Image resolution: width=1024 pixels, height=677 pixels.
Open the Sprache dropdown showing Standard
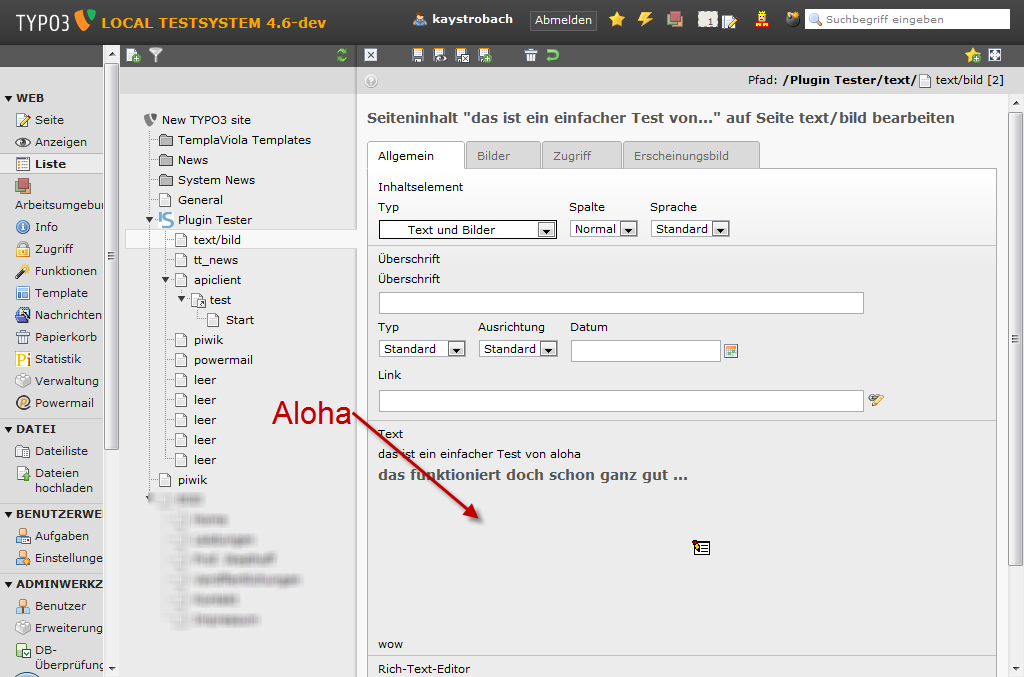(689, 229)
